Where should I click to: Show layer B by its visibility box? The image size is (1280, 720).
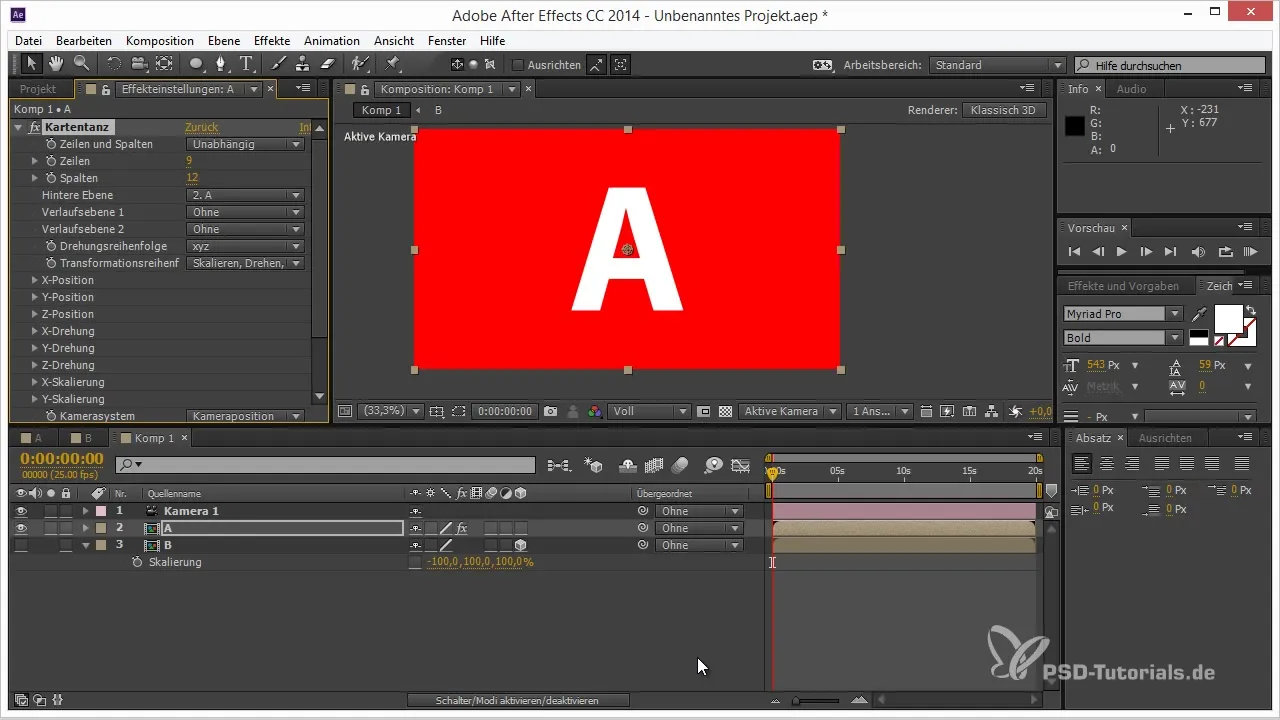click(21, 545)
